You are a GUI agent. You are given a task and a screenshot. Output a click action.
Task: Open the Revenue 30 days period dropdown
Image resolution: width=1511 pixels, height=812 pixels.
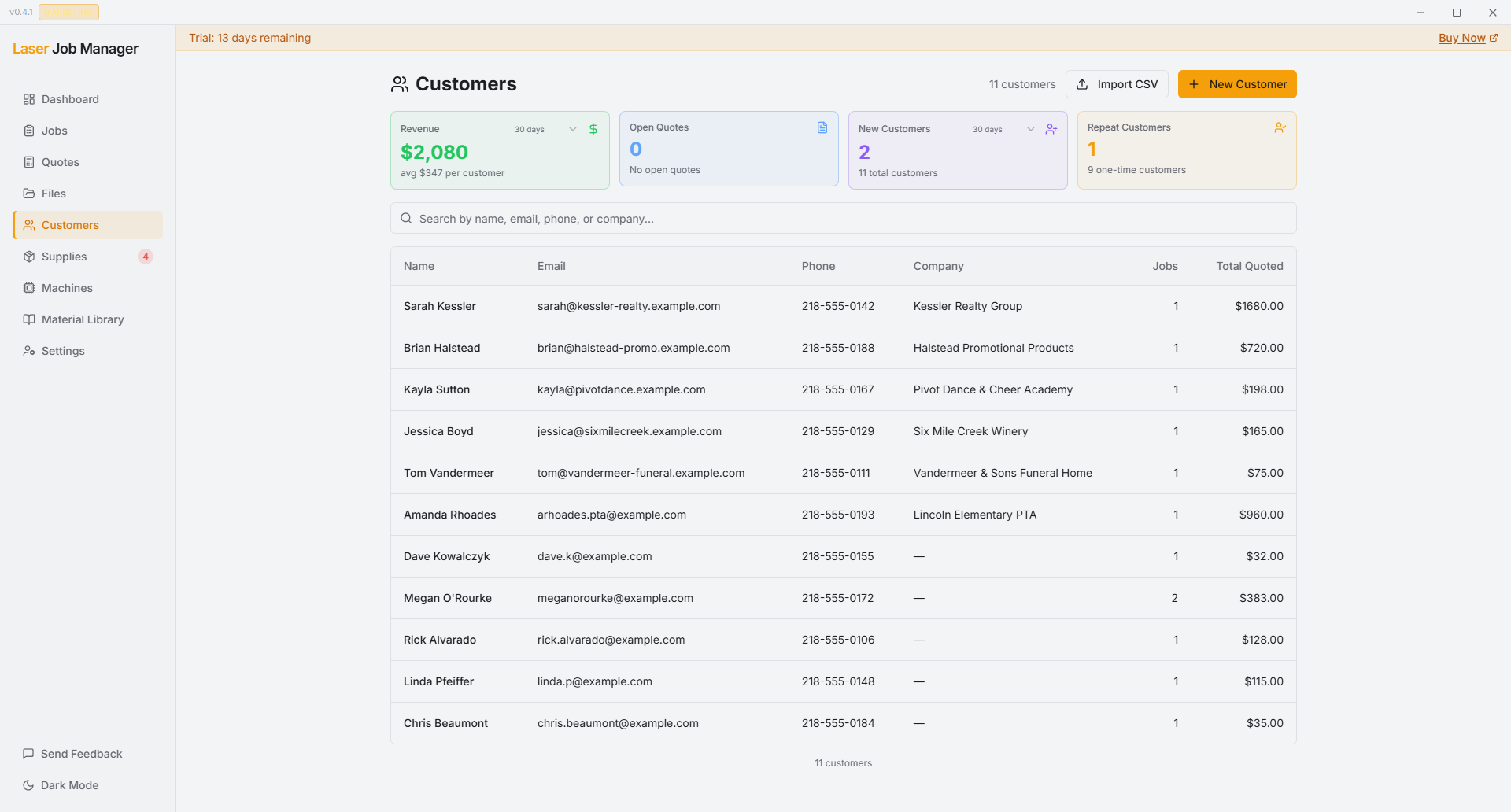[572, 128]
